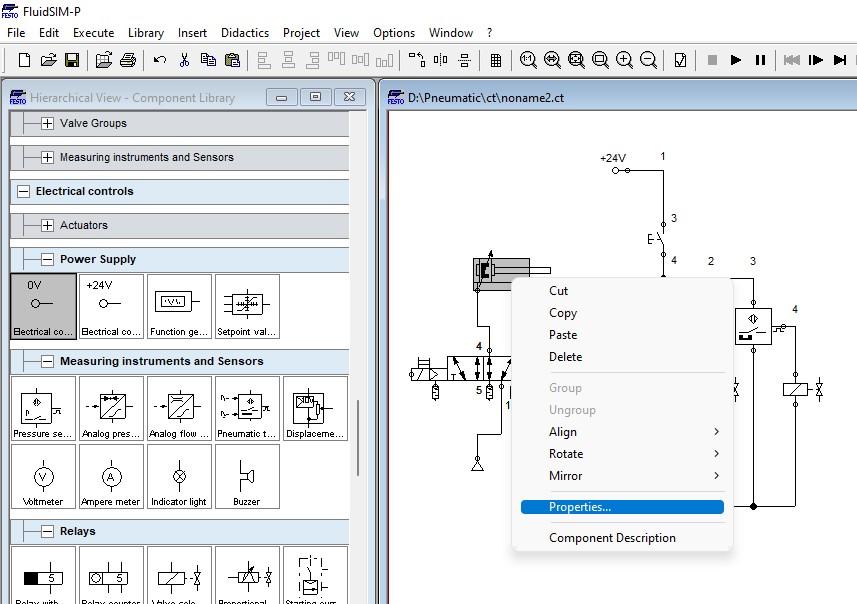The height and width of the screenshot is (604, 857).
Task: Open the Rotate submenu in context menu
Action: coord(622,454)
